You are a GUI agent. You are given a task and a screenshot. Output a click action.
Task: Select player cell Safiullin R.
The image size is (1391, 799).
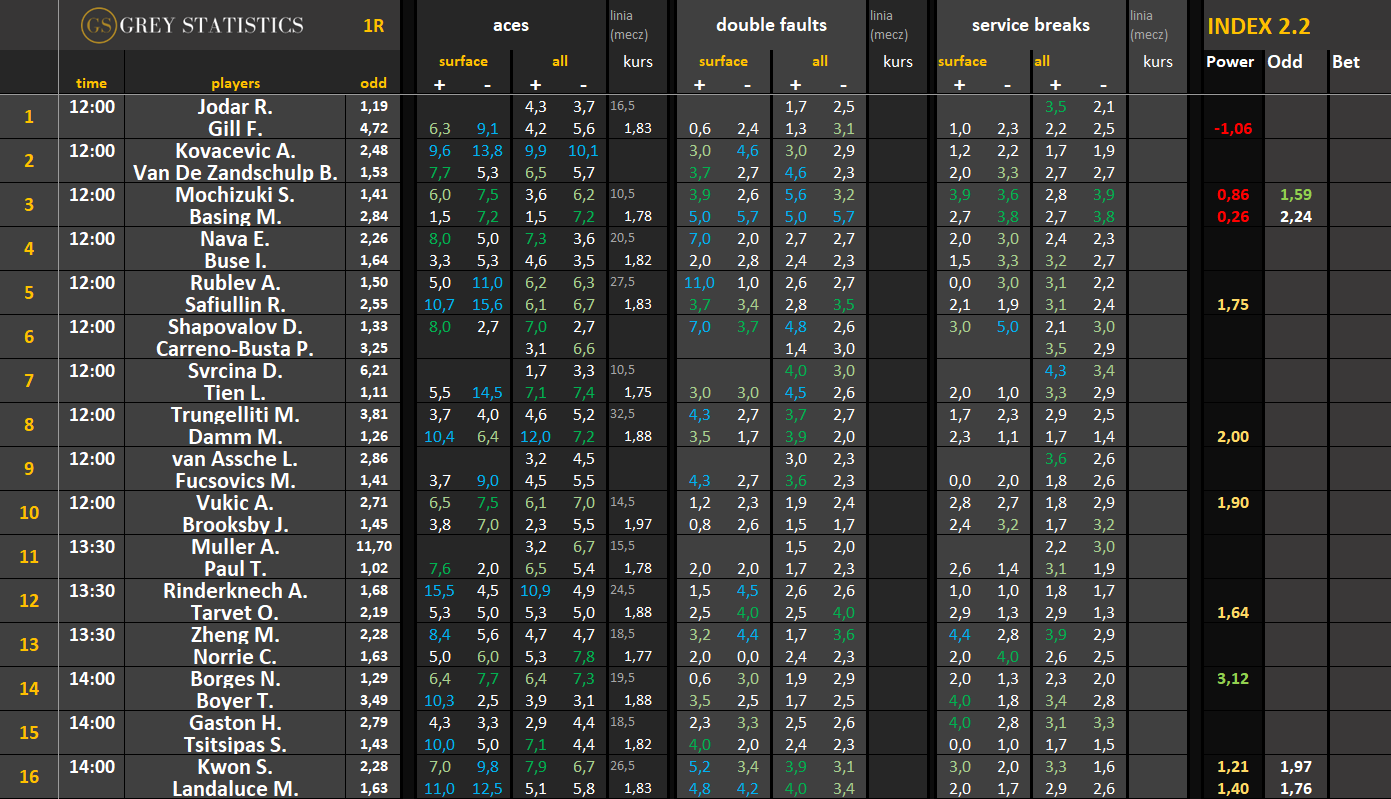click(235, 304)
